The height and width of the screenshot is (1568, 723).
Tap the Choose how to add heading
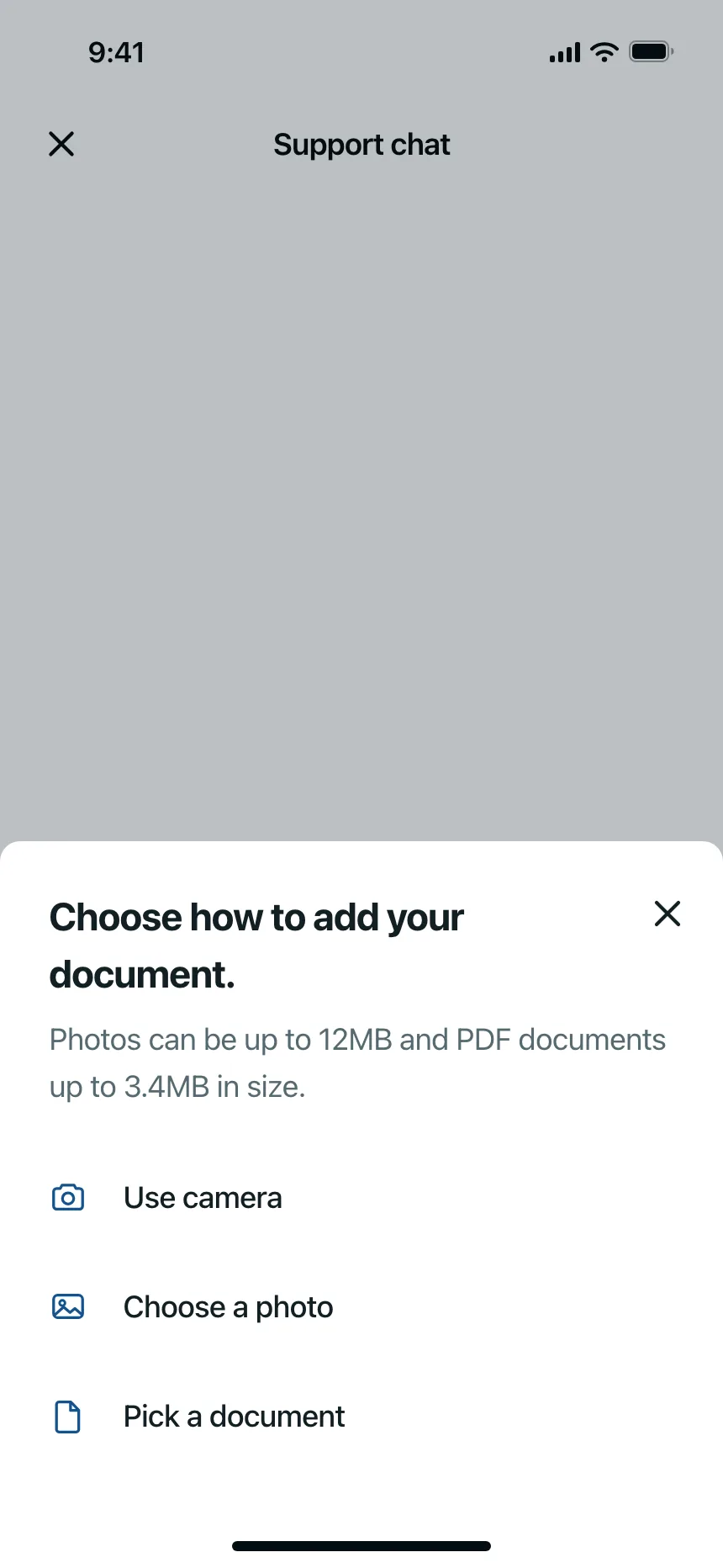256,946
